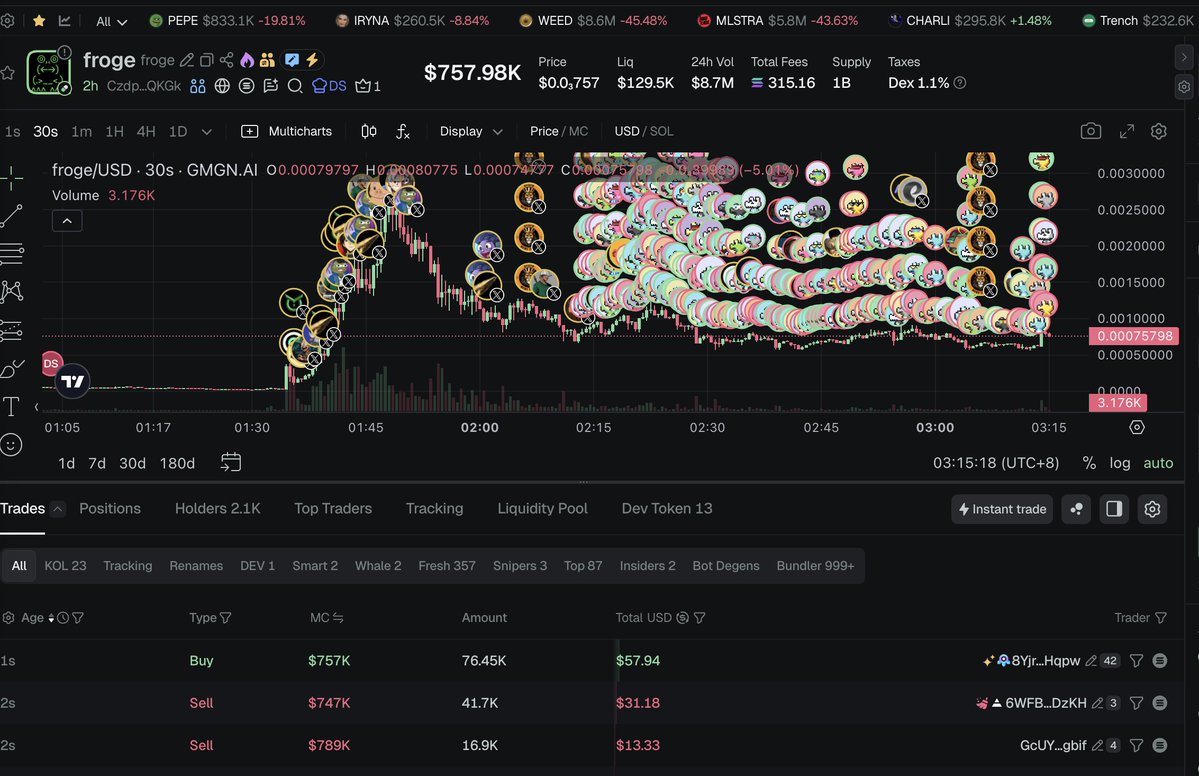The height and width of the screenshot is (776, 1199).
Task: Toggle percent scale on price axis
Action: click(x=1089, y=463)
